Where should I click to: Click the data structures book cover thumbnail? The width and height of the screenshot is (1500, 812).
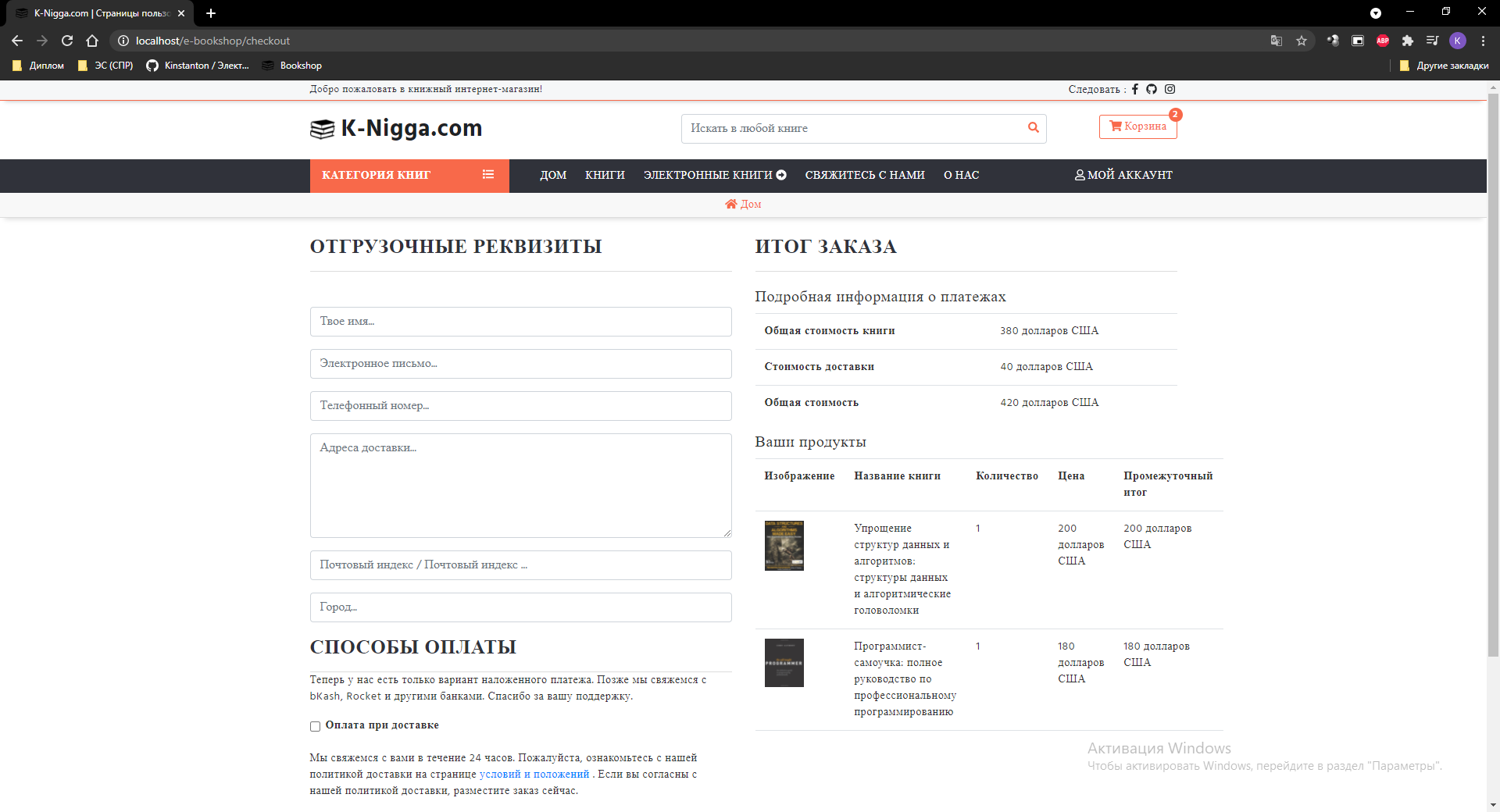pyautogui.click(x=784, y=546)
